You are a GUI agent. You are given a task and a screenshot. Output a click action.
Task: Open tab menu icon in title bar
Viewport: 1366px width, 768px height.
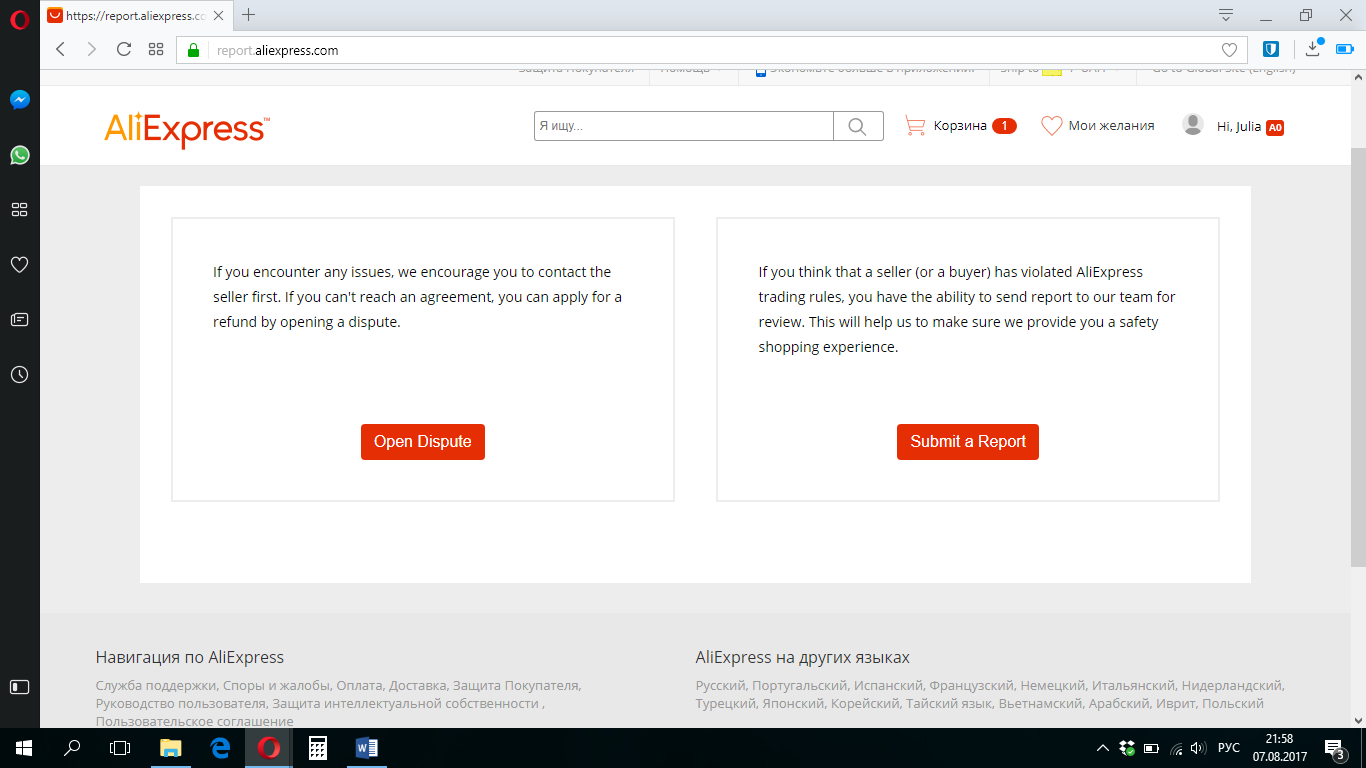(1226, 15)
